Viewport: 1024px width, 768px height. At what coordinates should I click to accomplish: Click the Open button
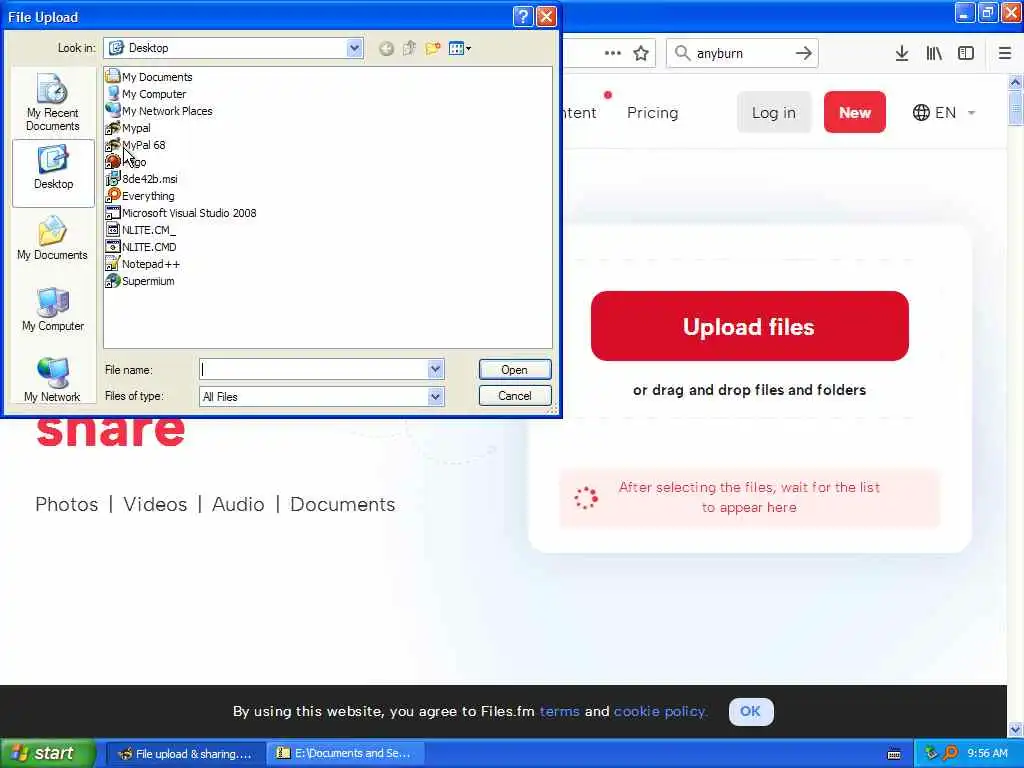click(515, 370)
